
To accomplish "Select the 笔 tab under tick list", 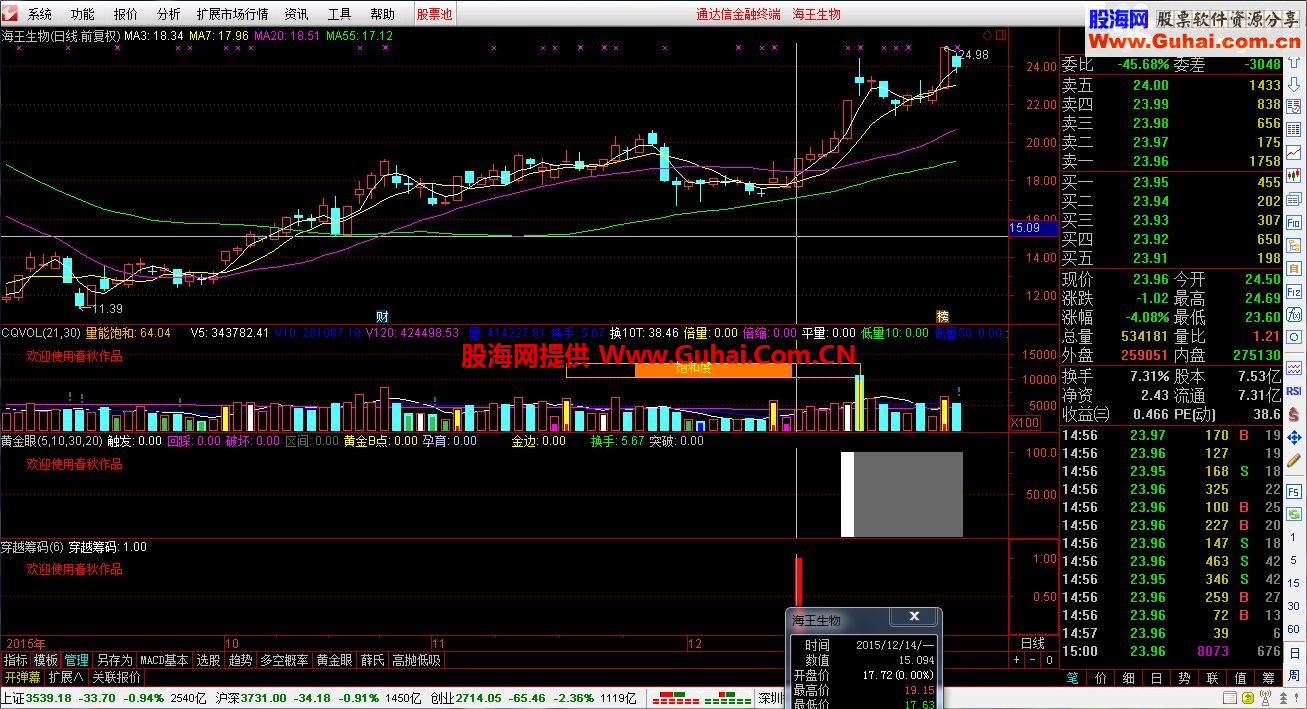I will pyautogui.click(x=1072, y=678).
